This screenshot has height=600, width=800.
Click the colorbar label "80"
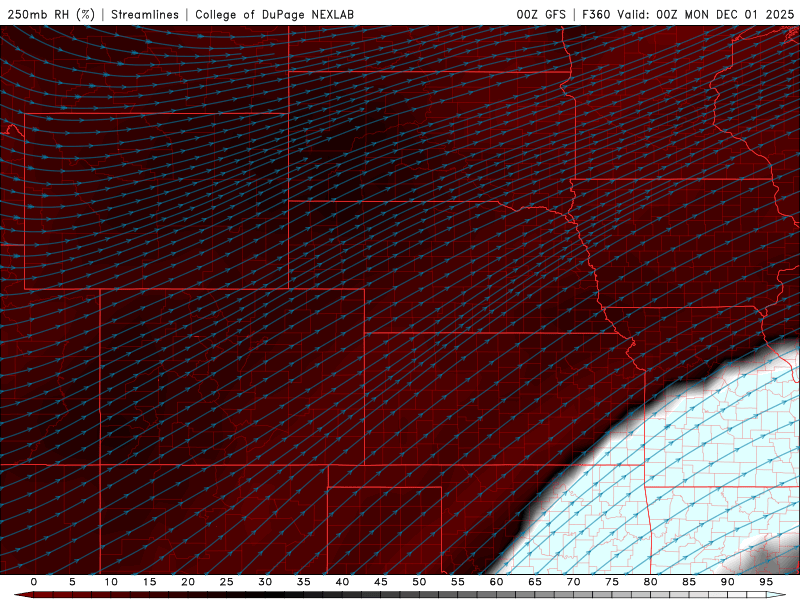651,582
